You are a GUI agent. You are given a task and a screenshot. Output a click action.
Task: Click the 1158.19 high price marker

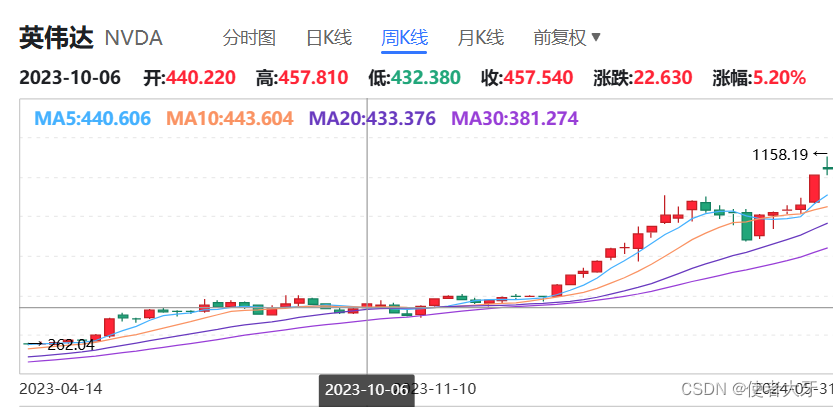pos(780,155)
